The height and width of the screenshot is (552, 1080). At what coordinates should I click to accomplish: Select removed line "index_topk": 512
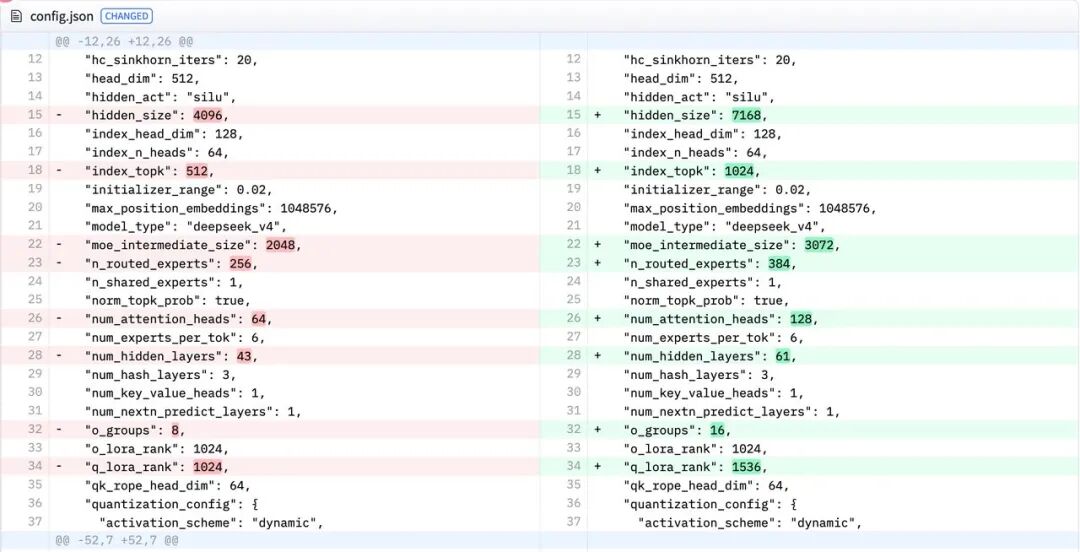(270, 170)
